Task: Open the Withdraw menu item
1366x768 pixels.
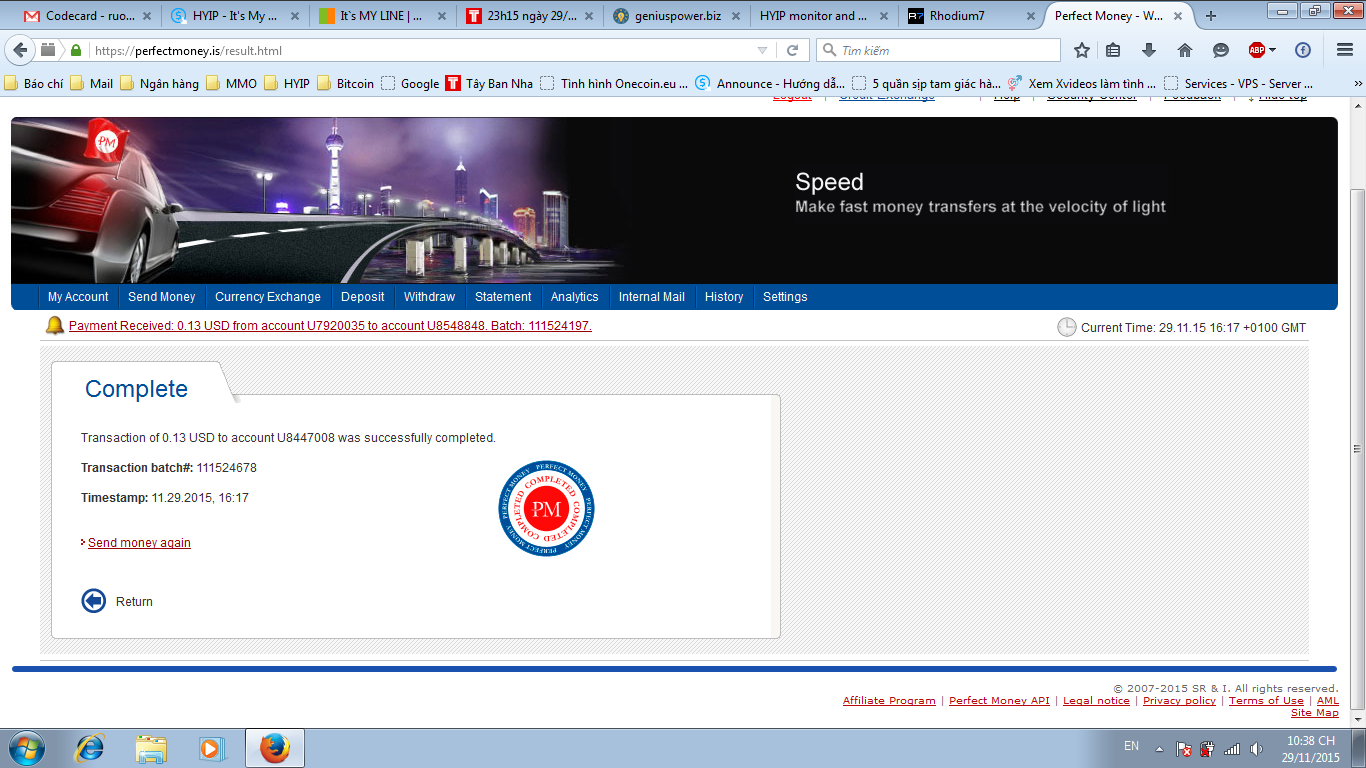Action: coord(430,297)
